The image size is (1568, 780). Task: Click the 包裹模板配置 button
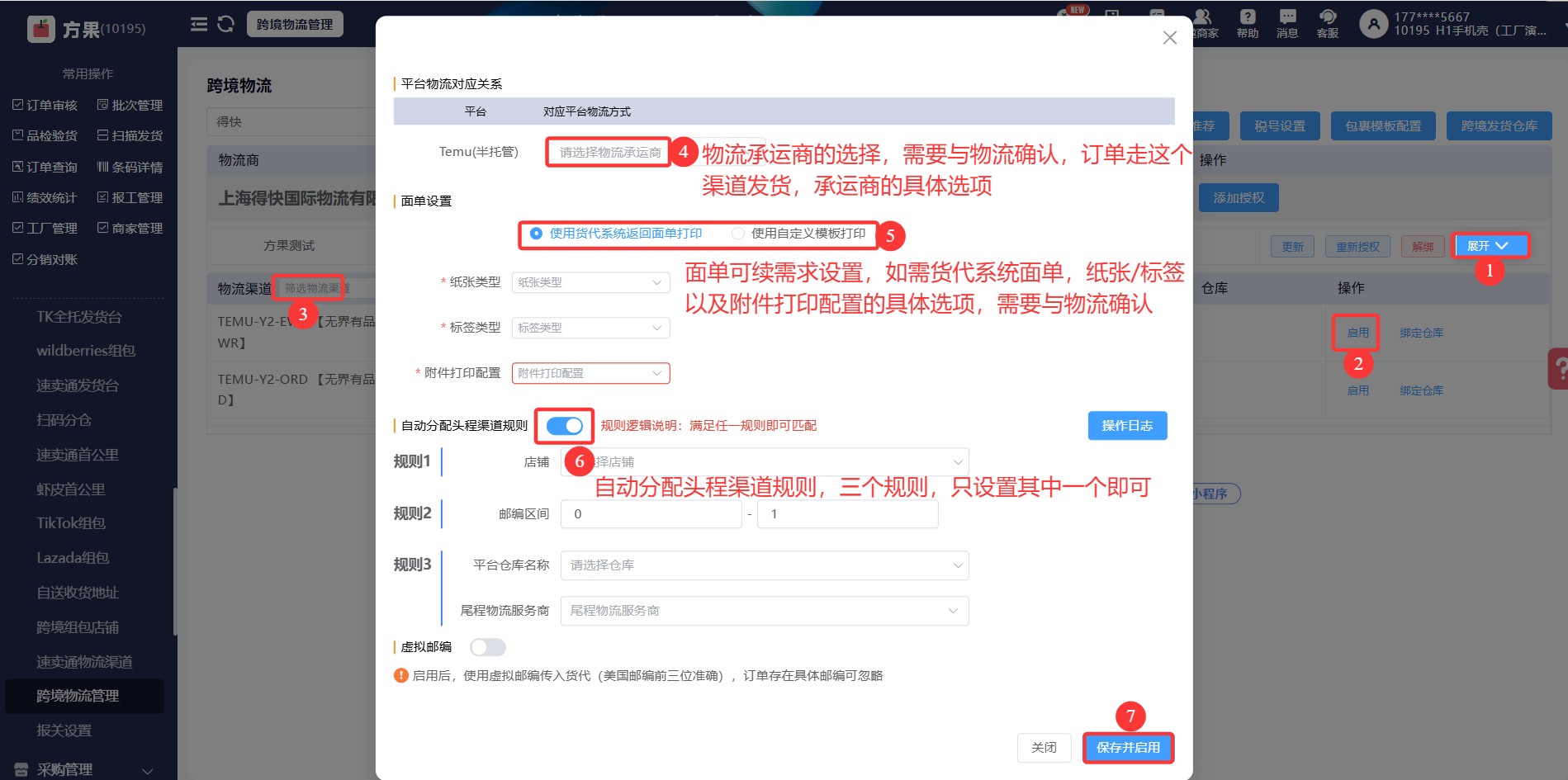[1383, 126]
